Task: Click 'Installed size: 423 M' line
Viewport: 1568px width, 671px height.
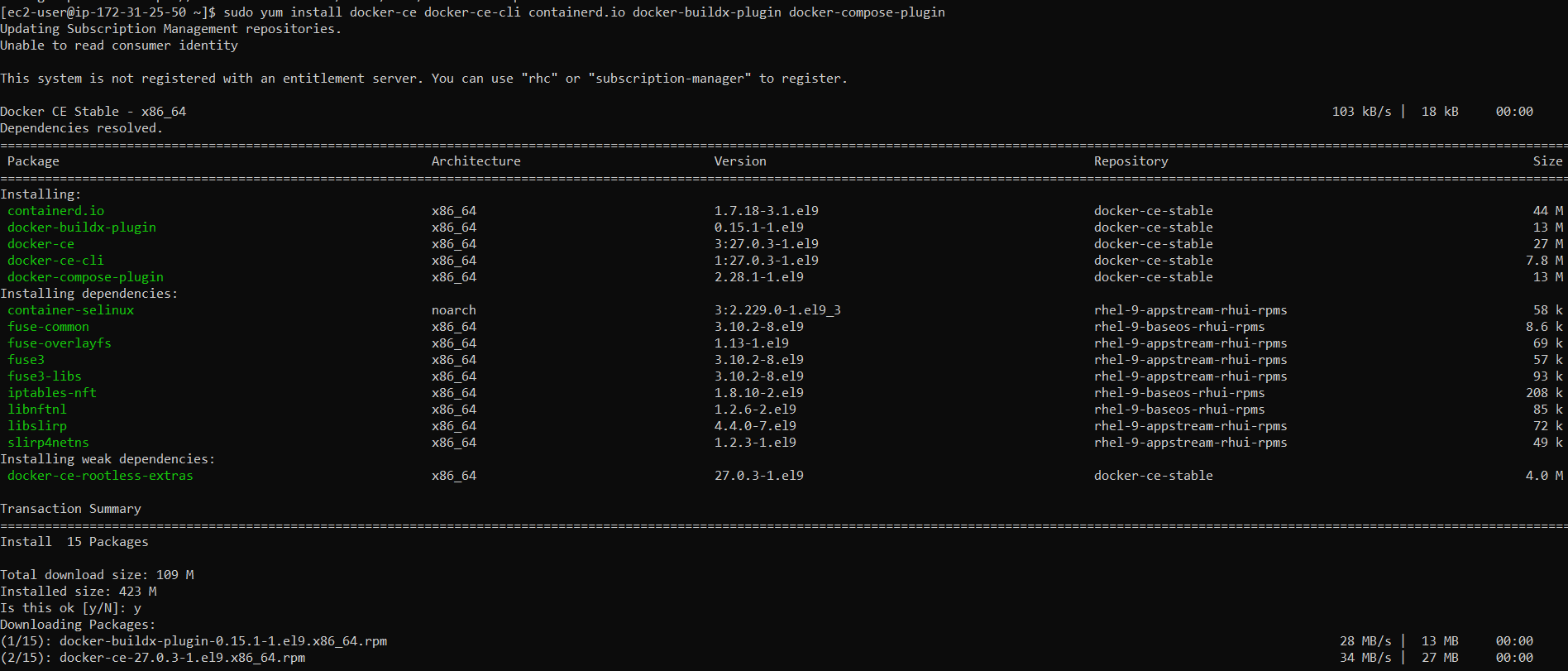Action: 78,592
